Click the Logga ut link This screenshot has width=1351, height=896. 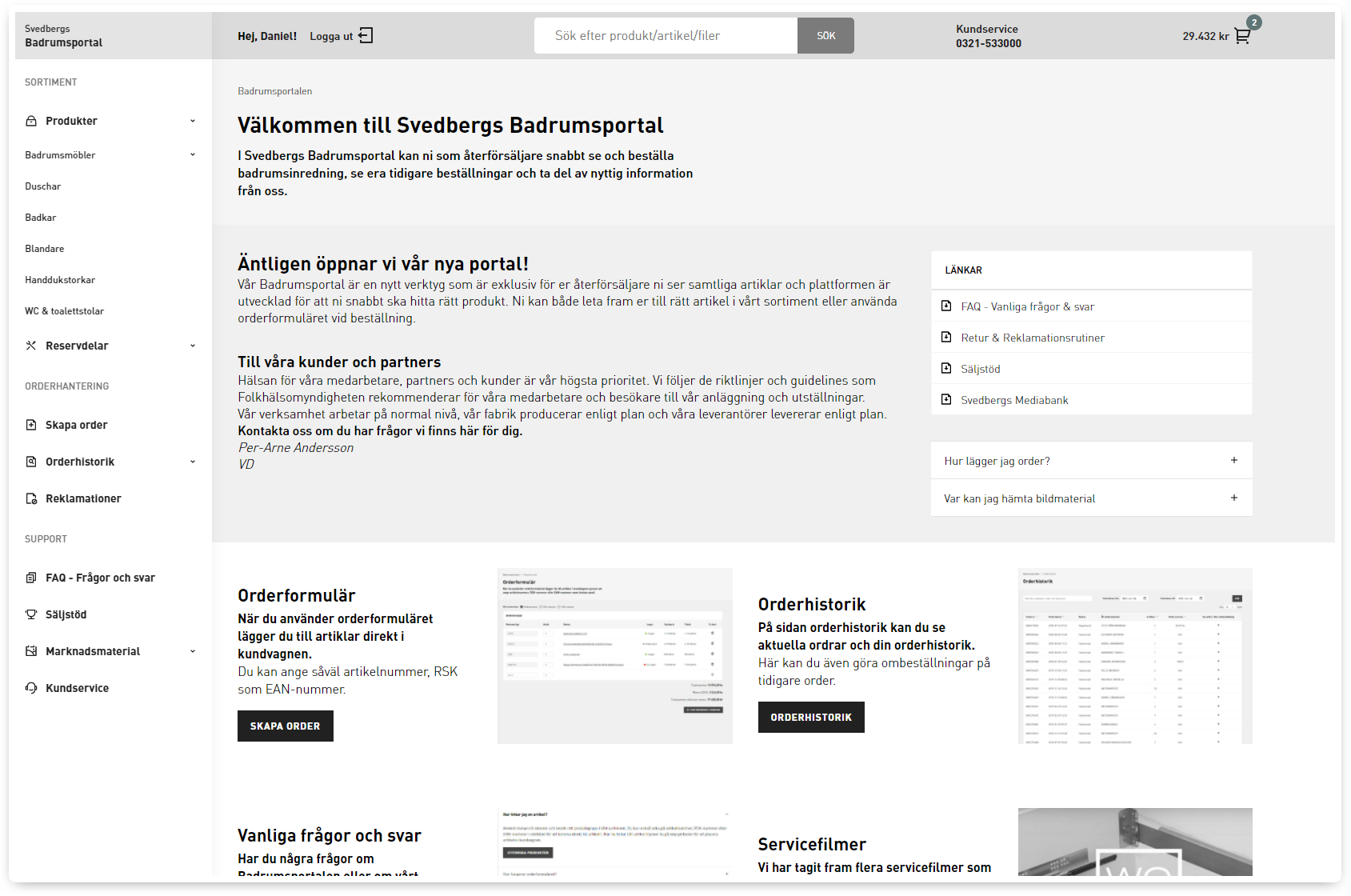click(x=331, y=36)
